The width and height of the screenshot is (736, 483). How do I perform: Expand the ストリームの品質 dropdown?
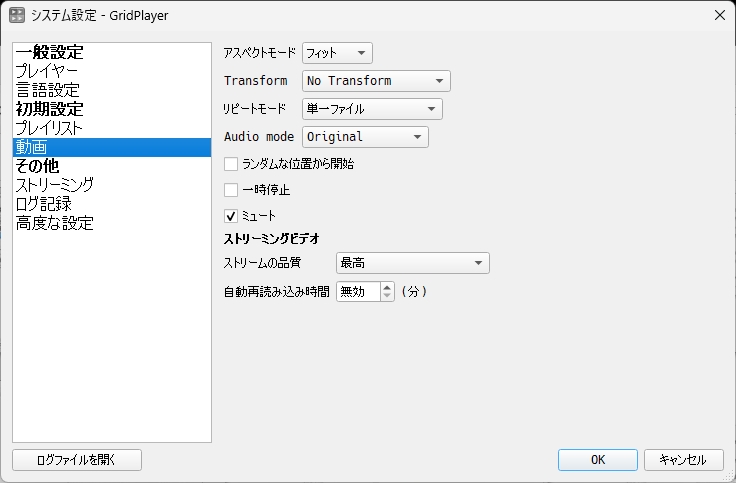coord(412,263)
